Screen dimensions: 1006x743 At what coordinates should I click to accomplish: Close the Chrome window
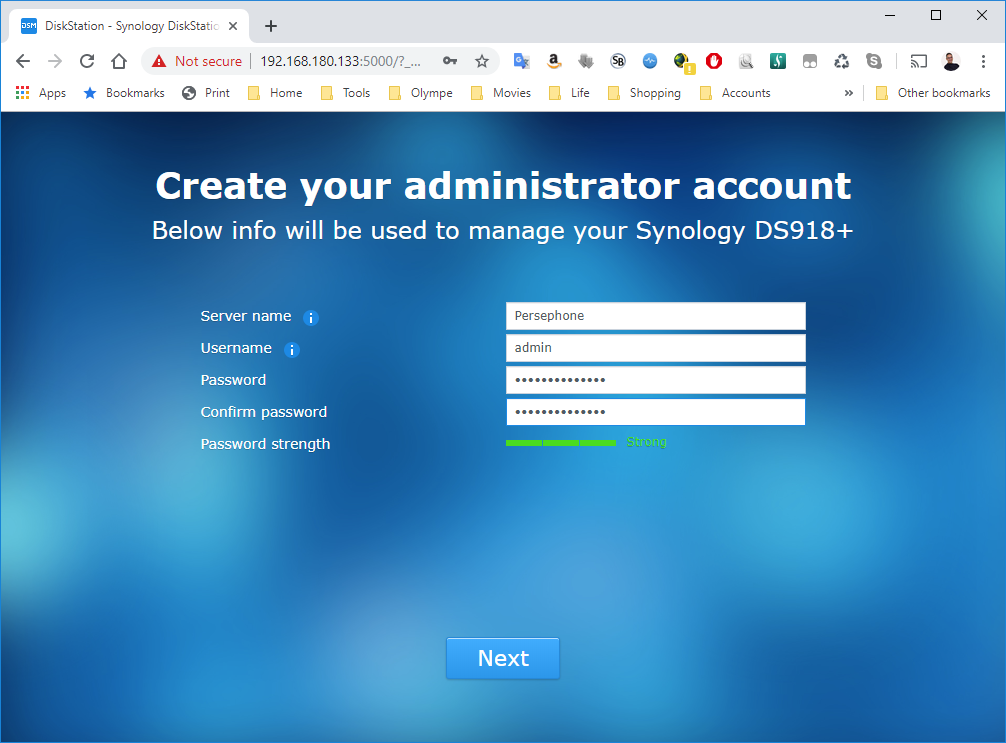coord(982,15)
